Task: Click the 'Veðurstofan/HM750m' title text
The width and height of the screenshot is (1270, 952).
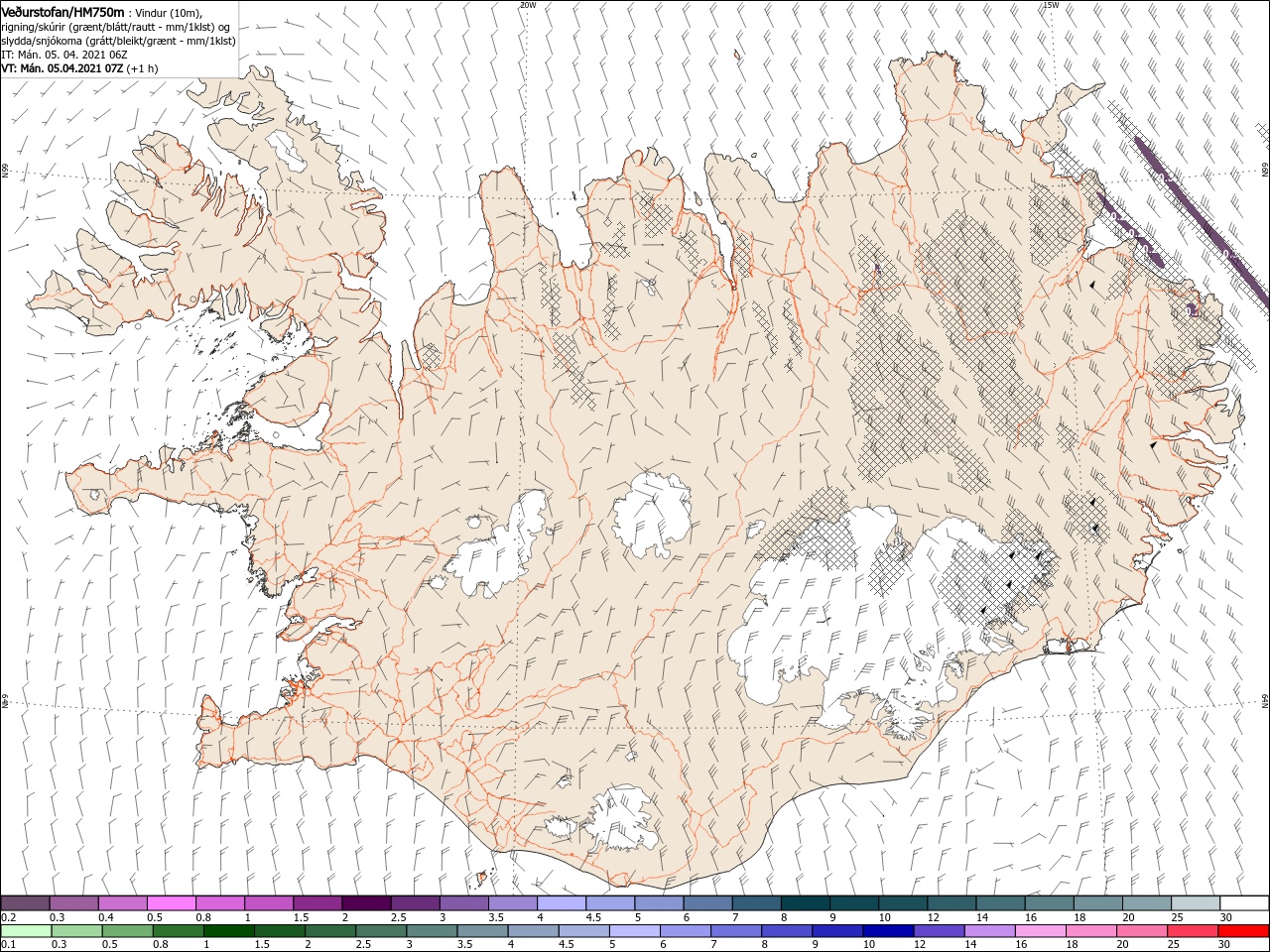Action: 63,11
